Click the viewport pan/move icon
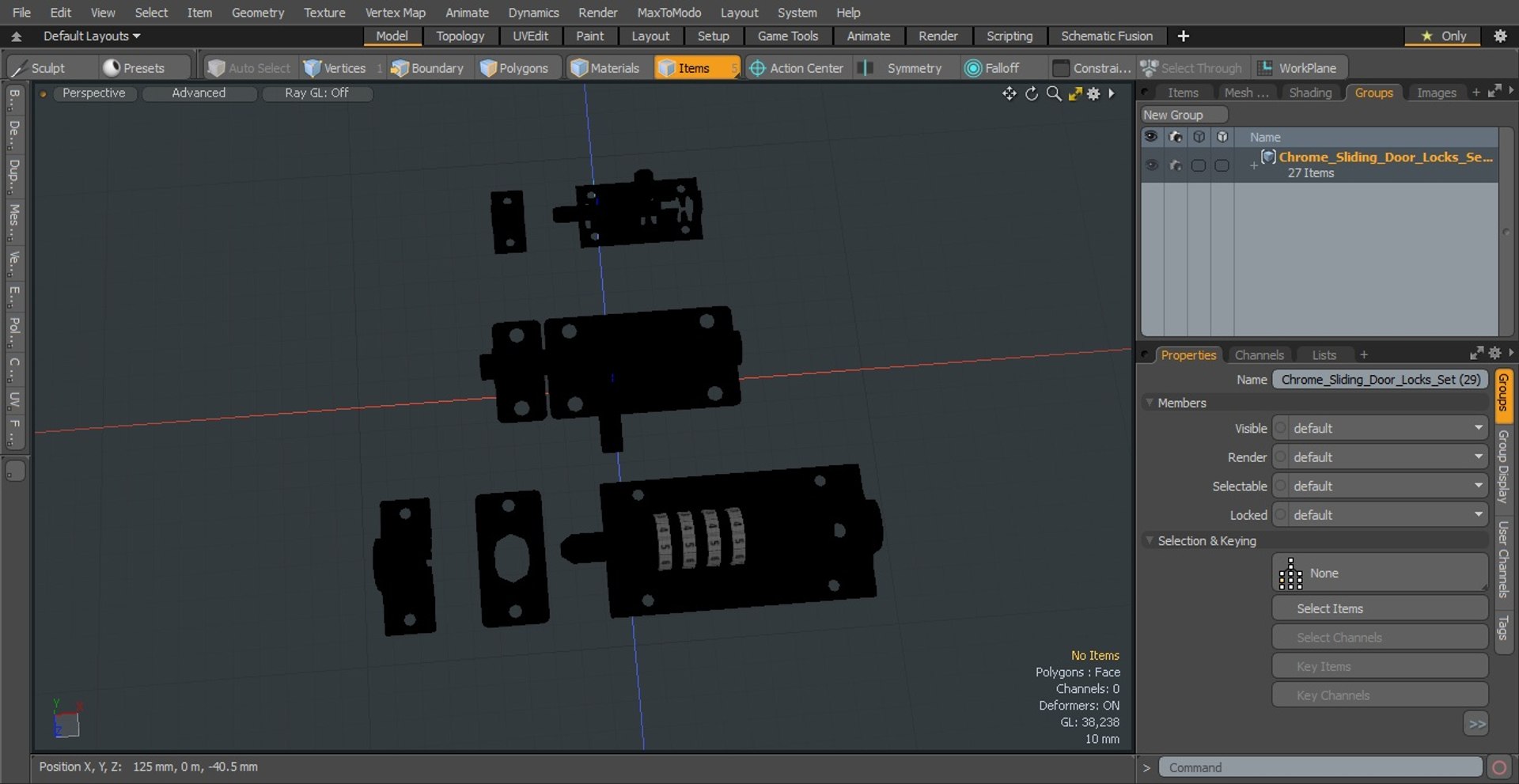The width and height of the screenshot is (1519, 784). point(1009,93)
